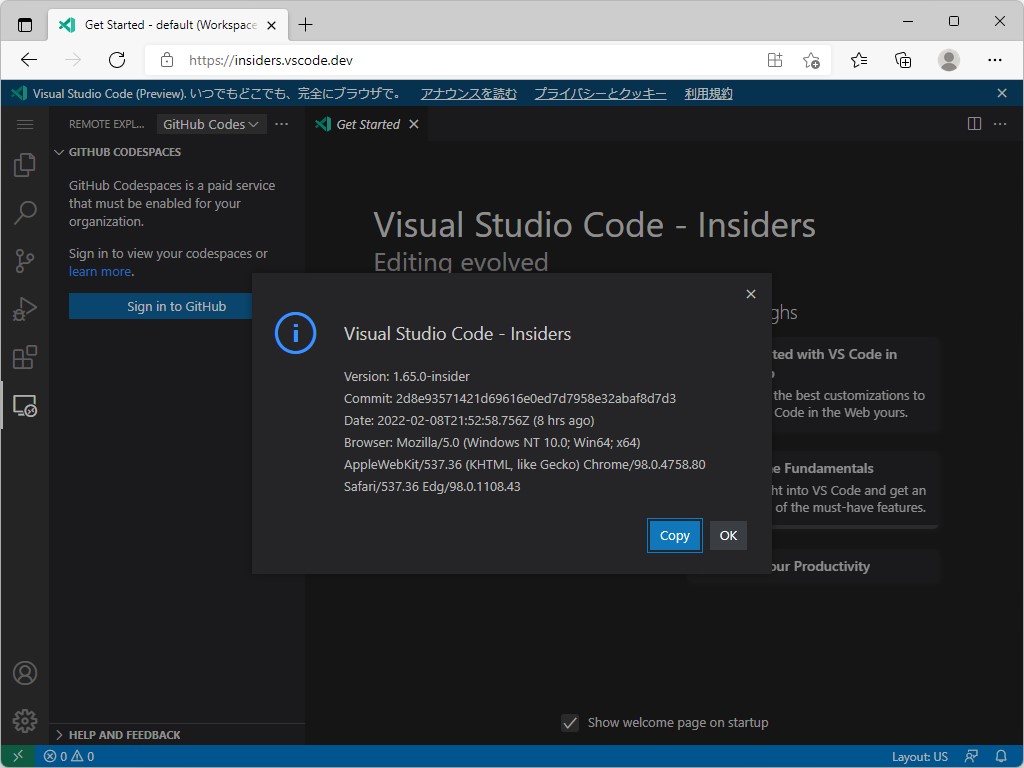This screenshot has width=1024, height=768.
Task: Open the Remote Explorer more actions menu
Action: tap(281, 124)
